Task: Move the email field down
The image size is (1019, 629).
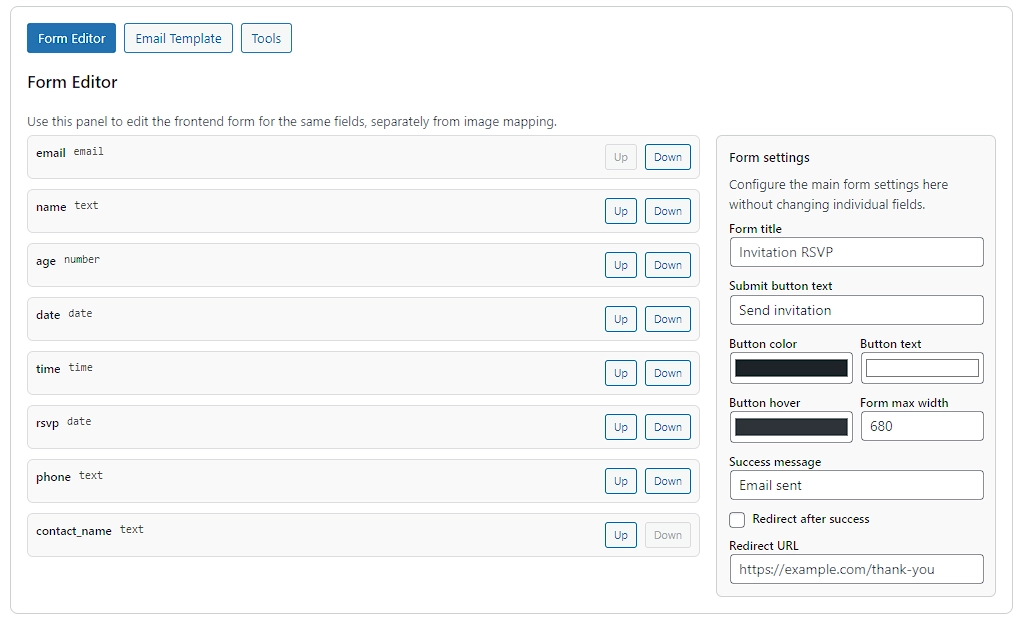Action: pos(667,157)
